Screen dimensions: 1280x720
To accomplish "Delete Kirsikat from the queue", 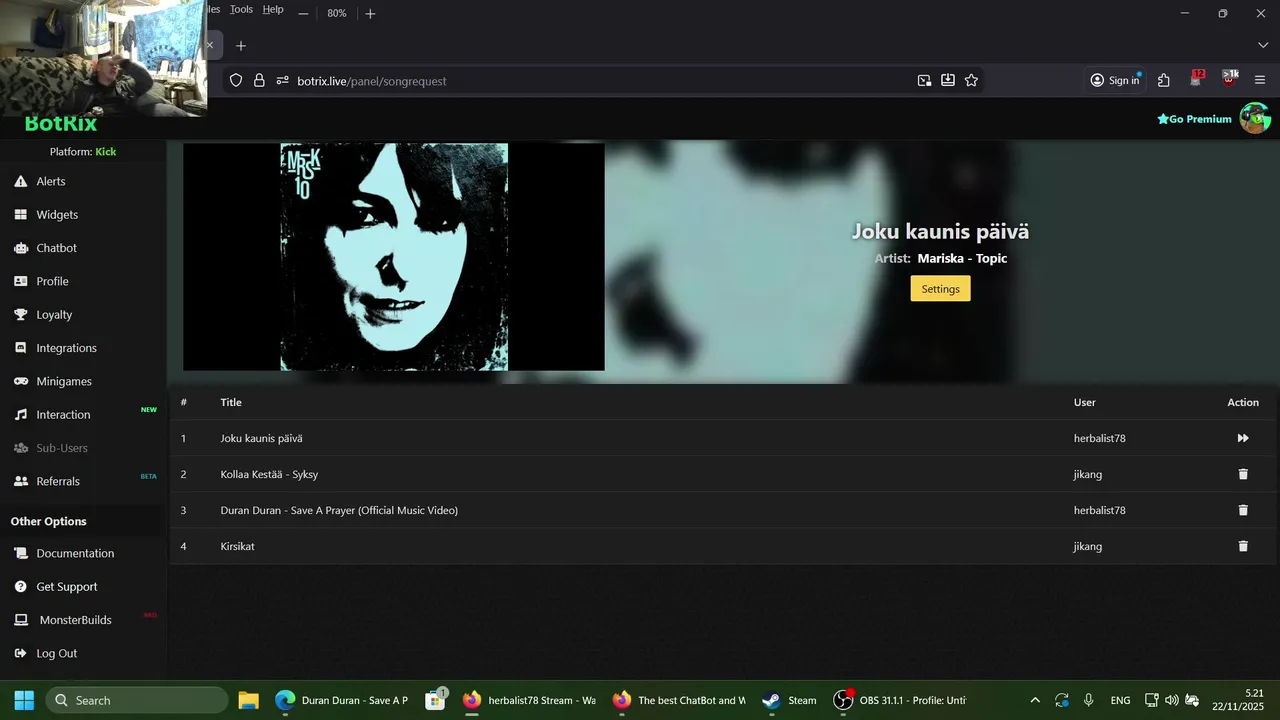I will (x=1243, y=546).
